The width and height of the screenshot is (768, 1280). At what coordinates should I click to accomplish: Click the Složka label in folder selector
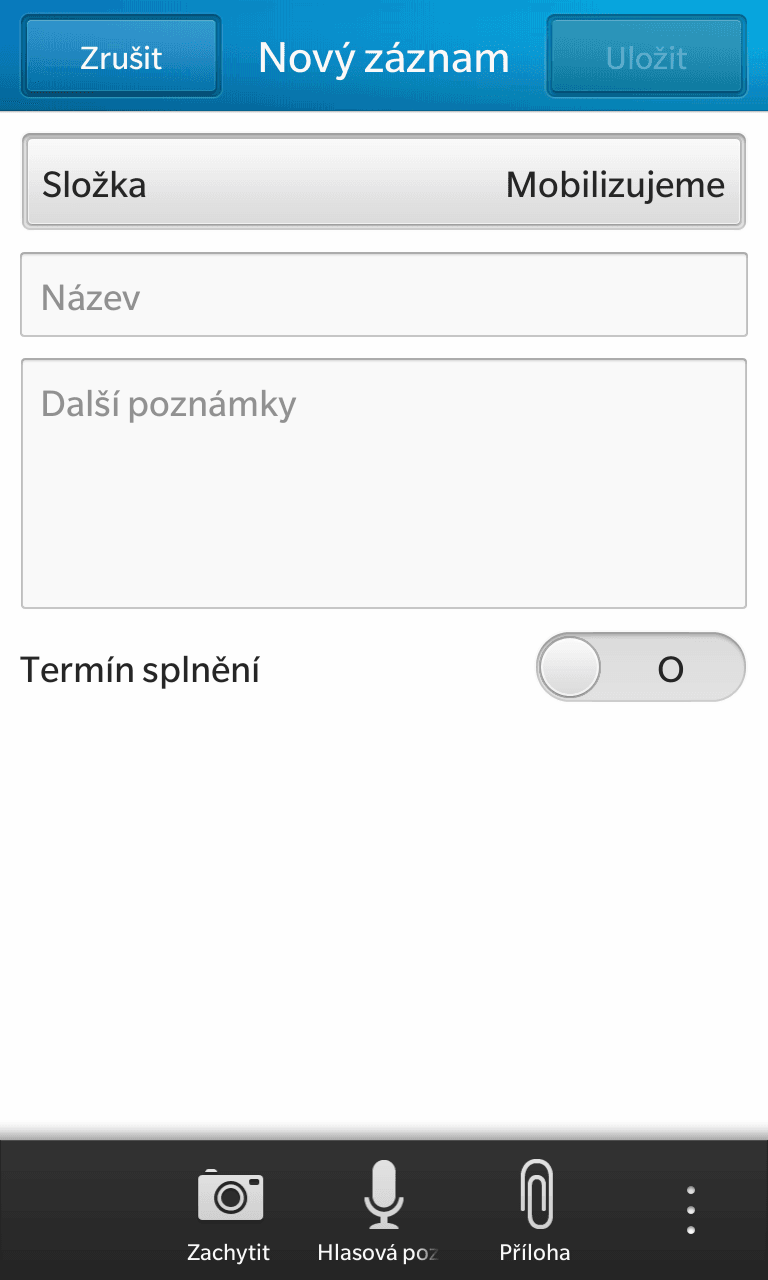pyautogui.click(x=94, y=185)
